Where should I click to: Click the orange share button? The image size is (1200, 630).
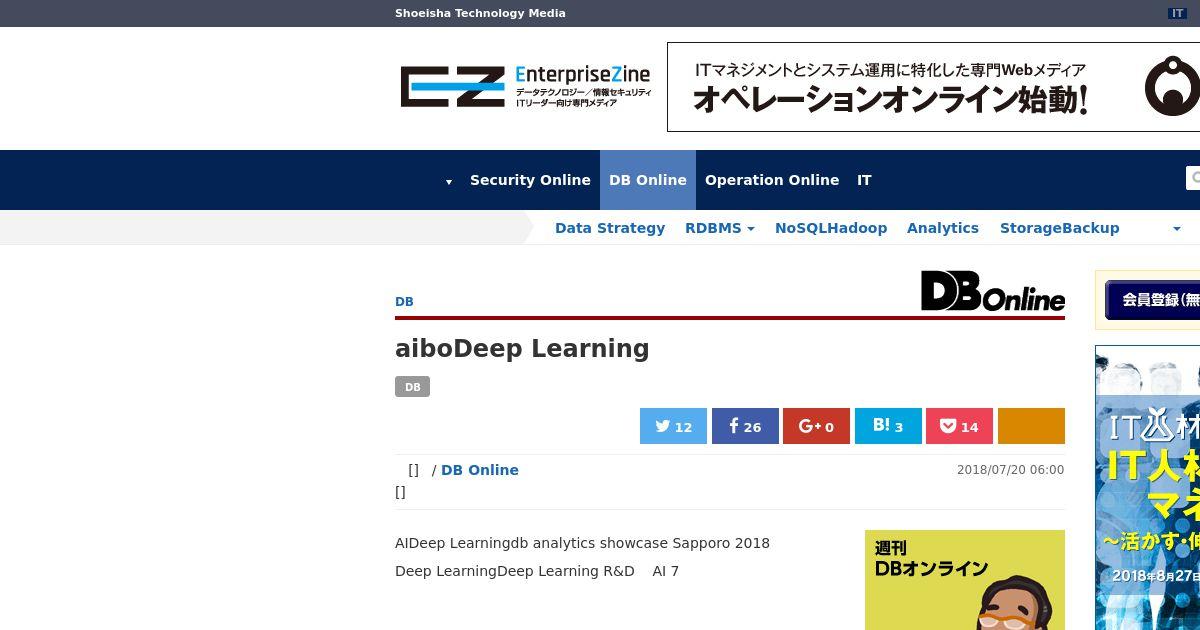click(x=1031, y=426)
